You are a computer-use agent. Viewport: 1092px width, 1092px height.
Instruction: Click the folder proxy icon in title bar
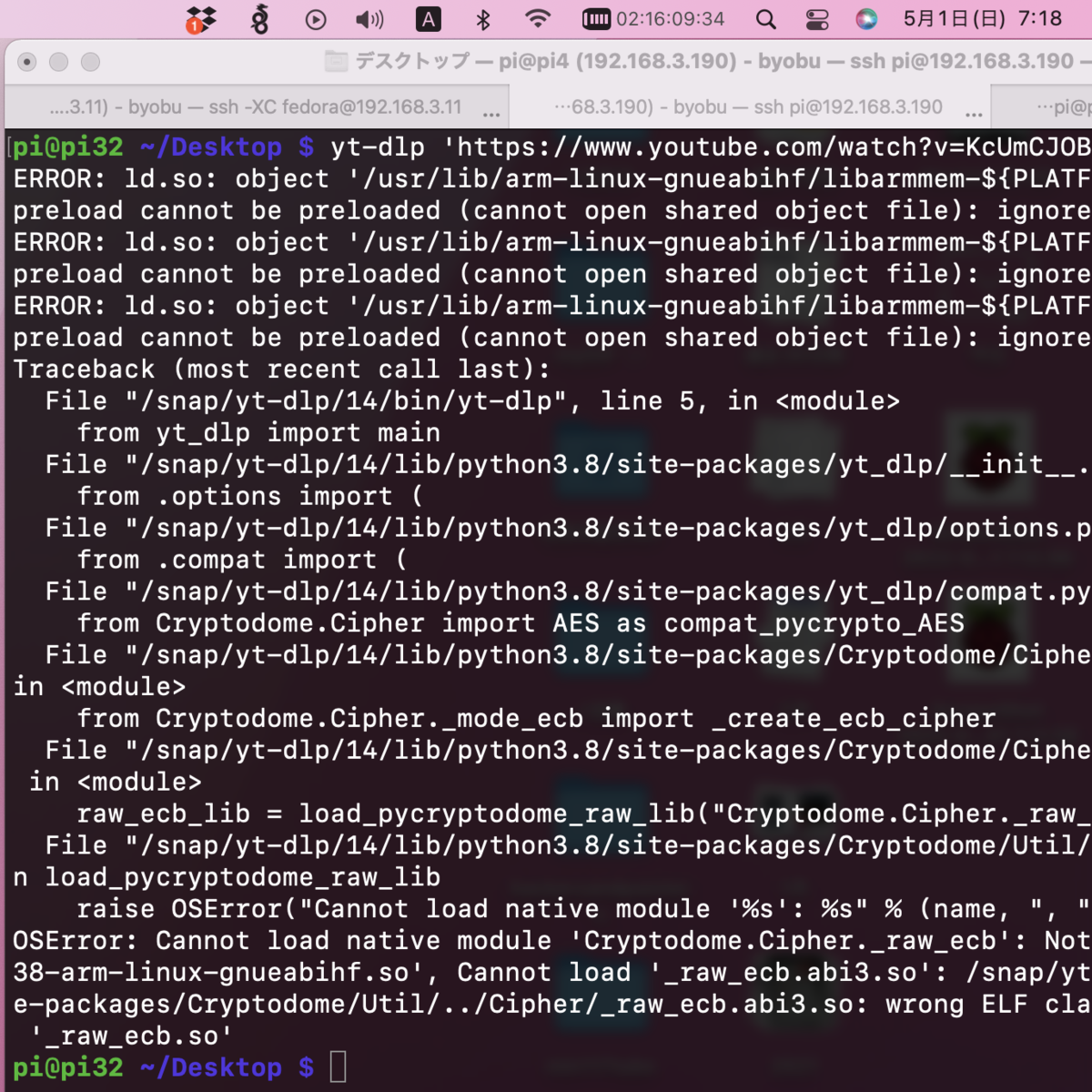(x=336, y=61)
